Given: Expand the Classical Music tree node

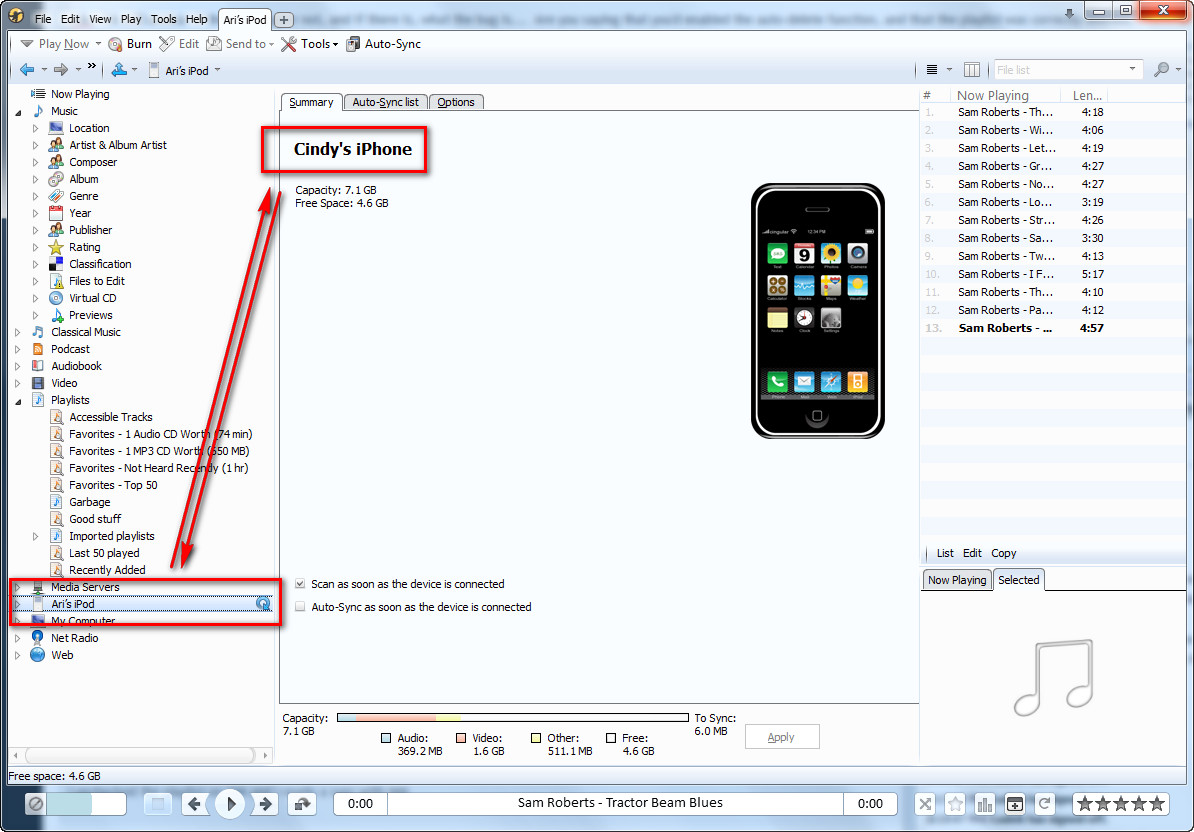Looking at the screenshot, I should tap(17, 332).
